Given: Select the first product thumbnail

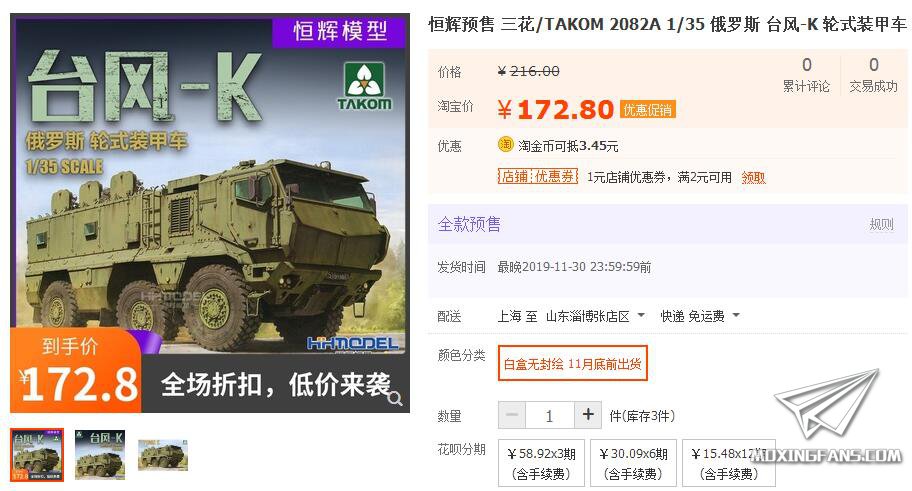Looking at the screenshot, I should tap(37, 455).
